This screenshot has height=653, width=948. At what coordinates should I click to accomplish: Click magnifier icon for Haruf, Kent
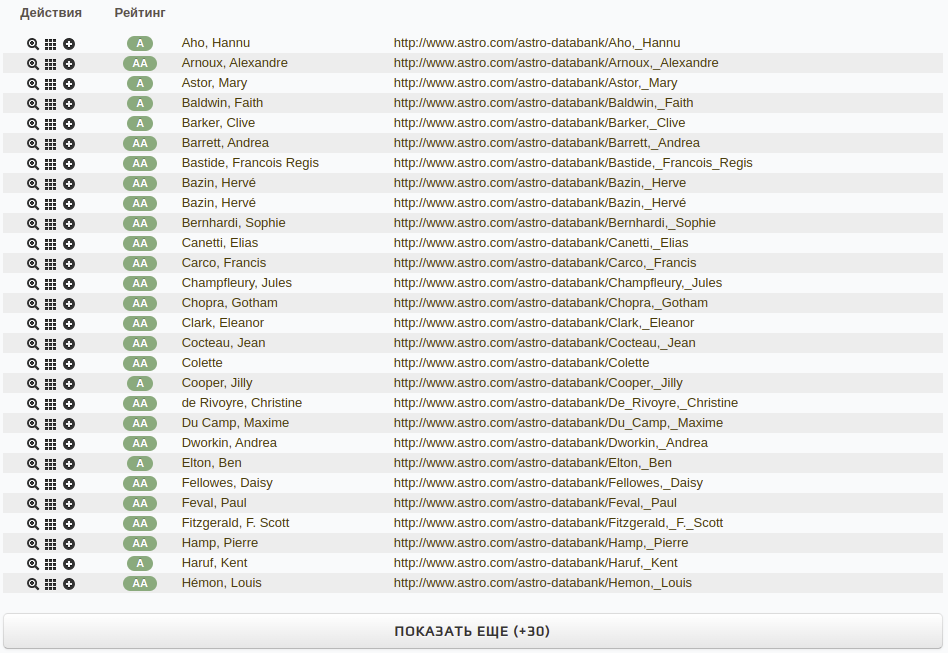coord(33,563)
